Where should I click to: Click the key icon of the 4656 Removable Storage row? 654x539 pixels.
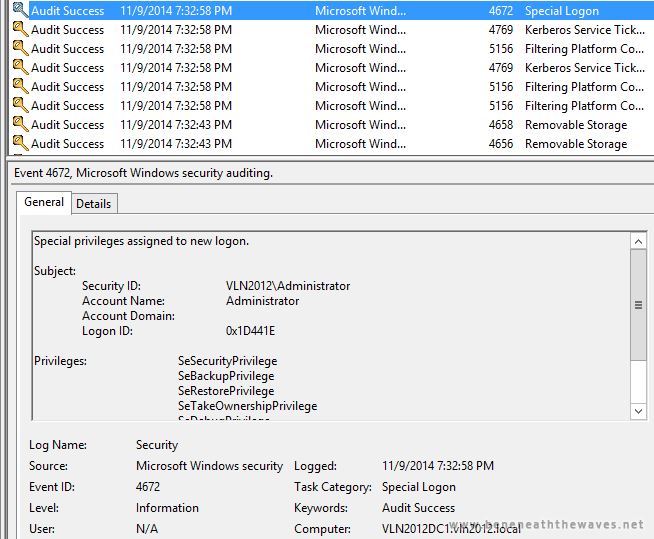pos(20,143)
